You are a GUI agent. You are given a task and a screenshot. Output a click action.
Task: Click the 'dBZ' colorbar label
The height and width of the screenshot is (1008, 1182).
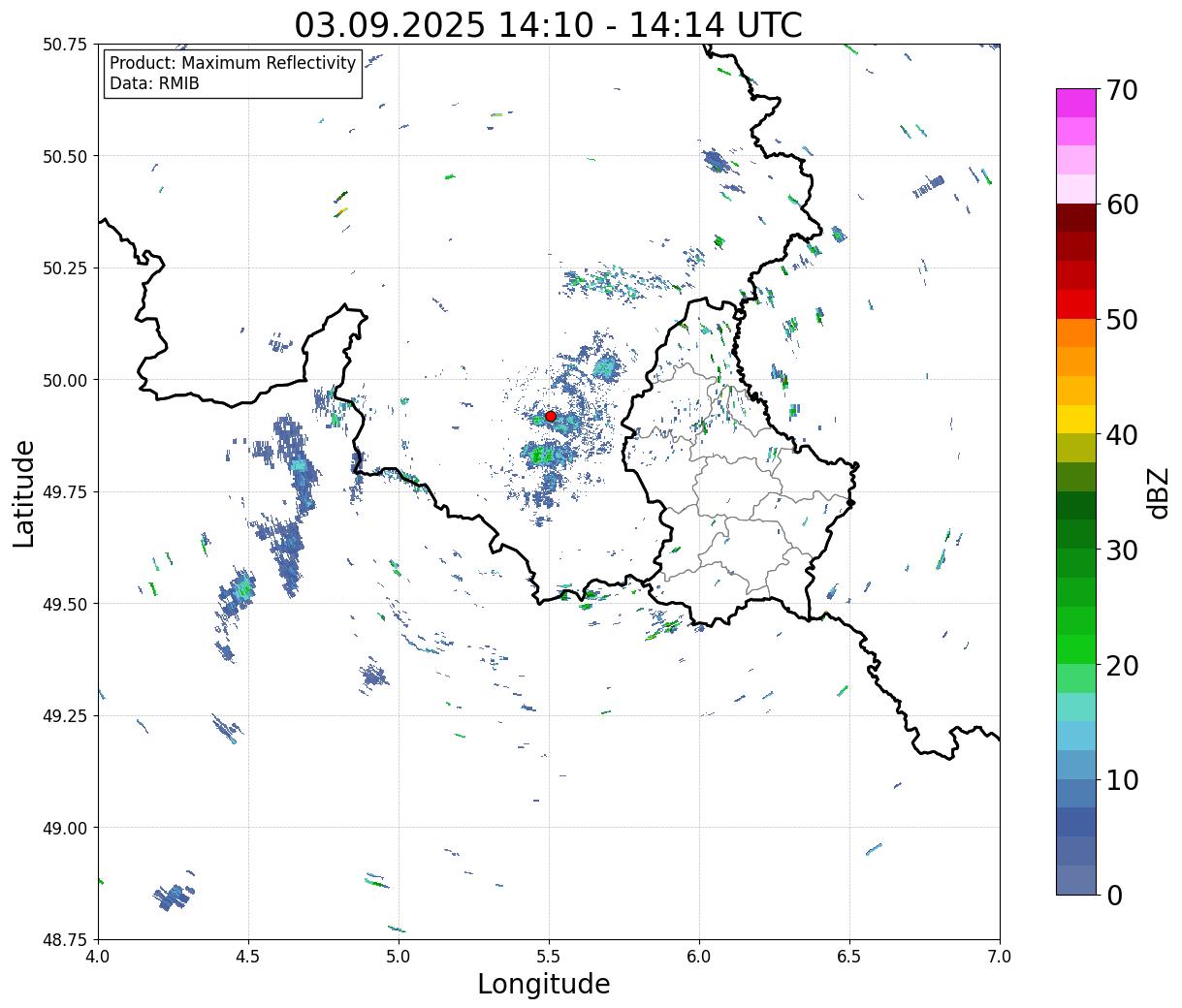[x=1158, y=492]
